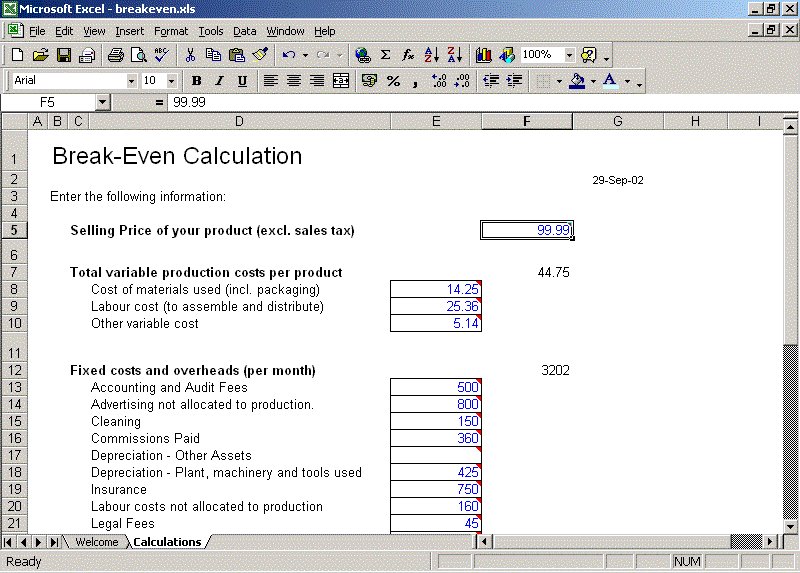Sort ascending A to Z
This screenshot has width=800, height=573.
431,55
